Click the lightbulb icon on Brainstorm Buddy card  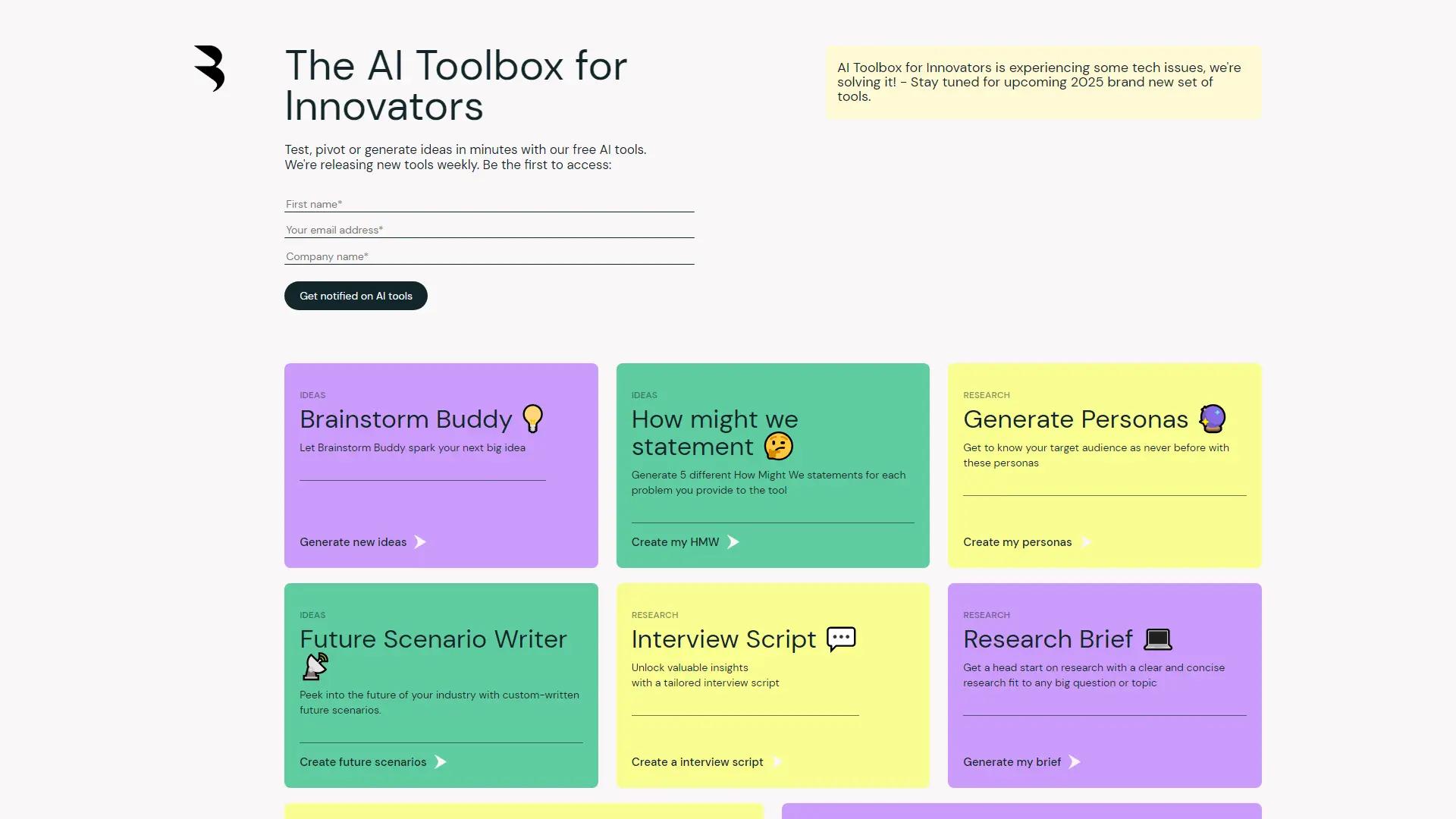point(534,418)
